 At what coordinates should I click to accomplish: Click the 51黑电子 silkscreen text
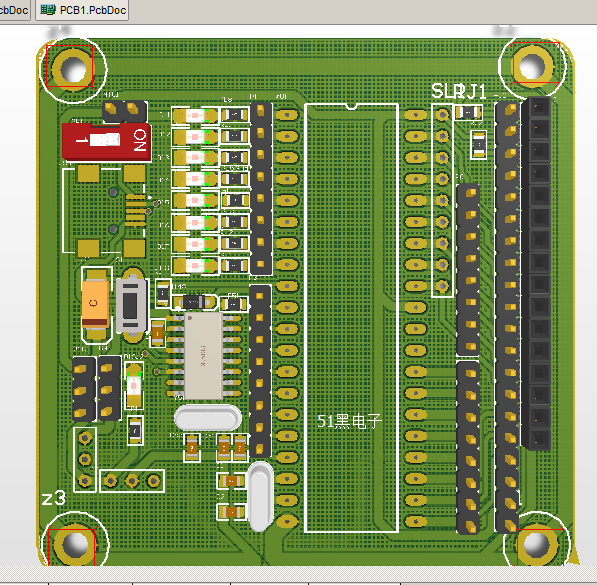349,421
